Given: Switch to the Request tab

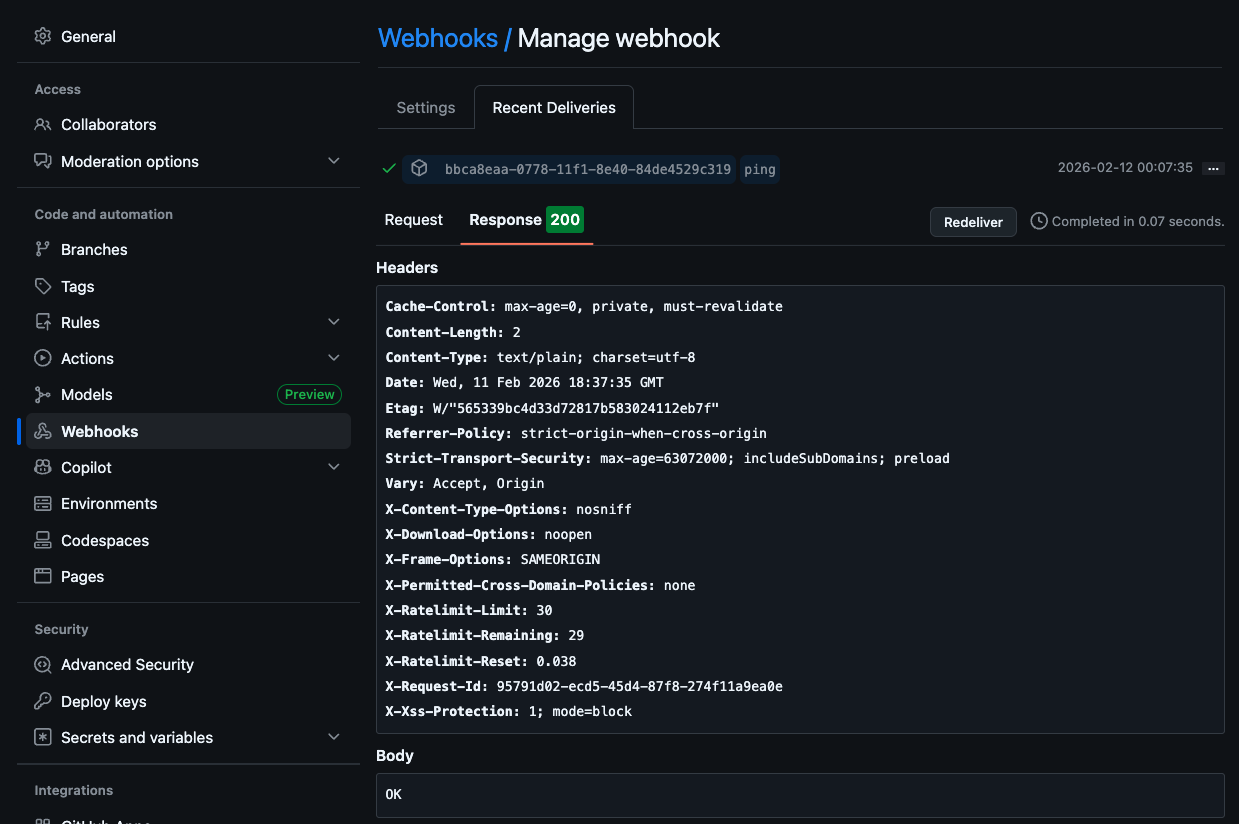Looking at the screenshot, I should pos(413,220).
